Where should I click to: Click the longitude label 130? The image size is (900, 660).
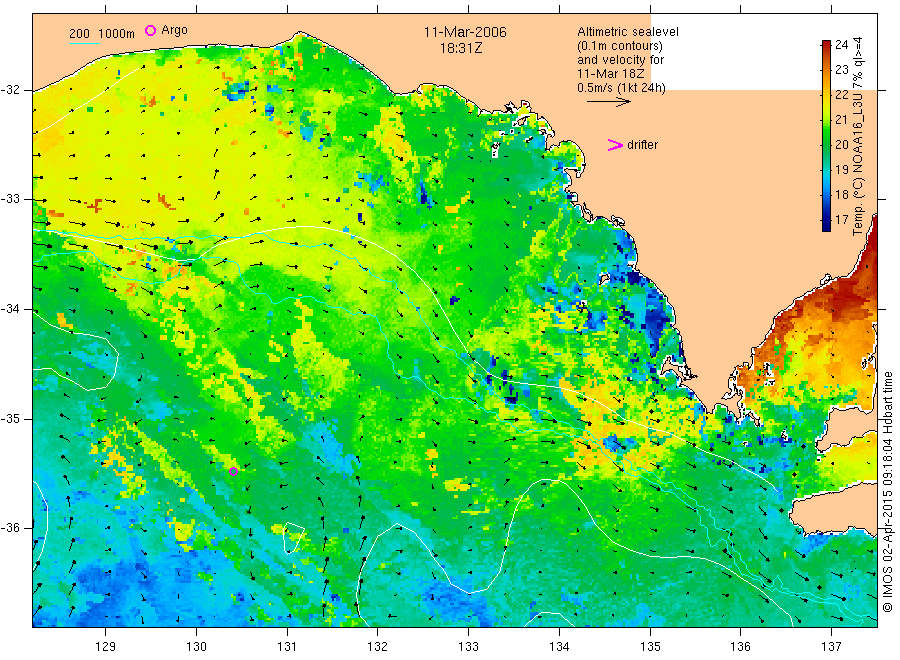(x=196, y=647)
